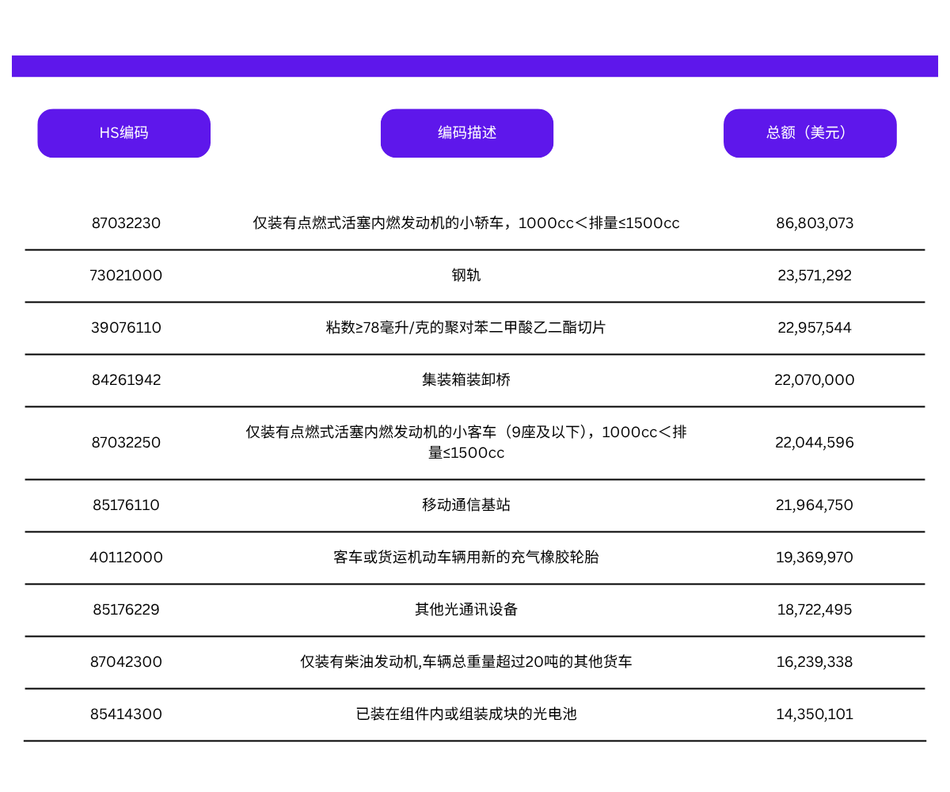Select HS code 85176229
Screen dimensions: 950x792
tap(126, 610)
